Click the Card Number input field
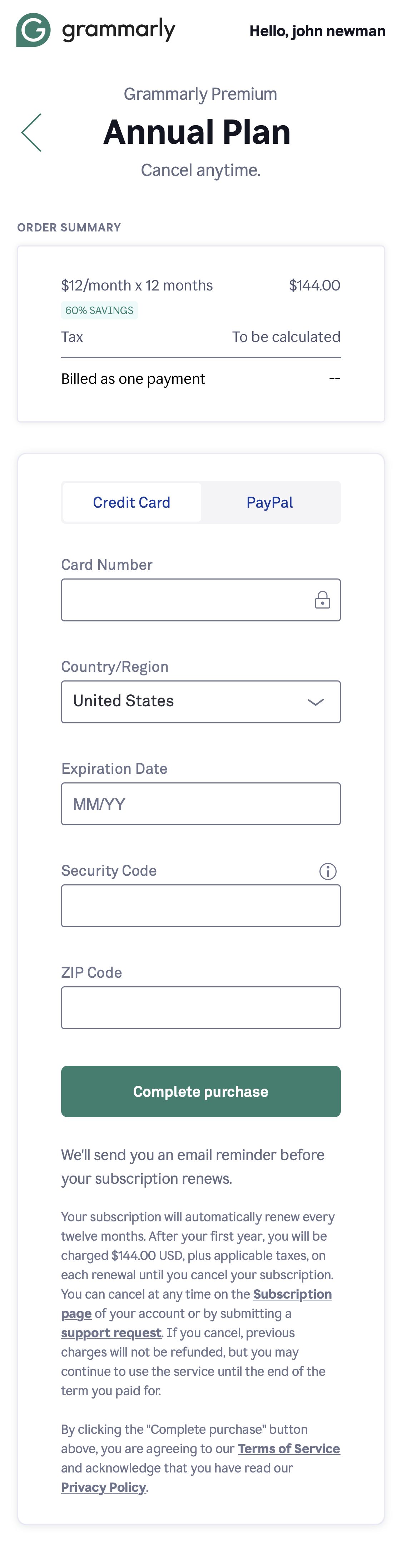This screenshot has height=1568, width=402. [201, 600]
